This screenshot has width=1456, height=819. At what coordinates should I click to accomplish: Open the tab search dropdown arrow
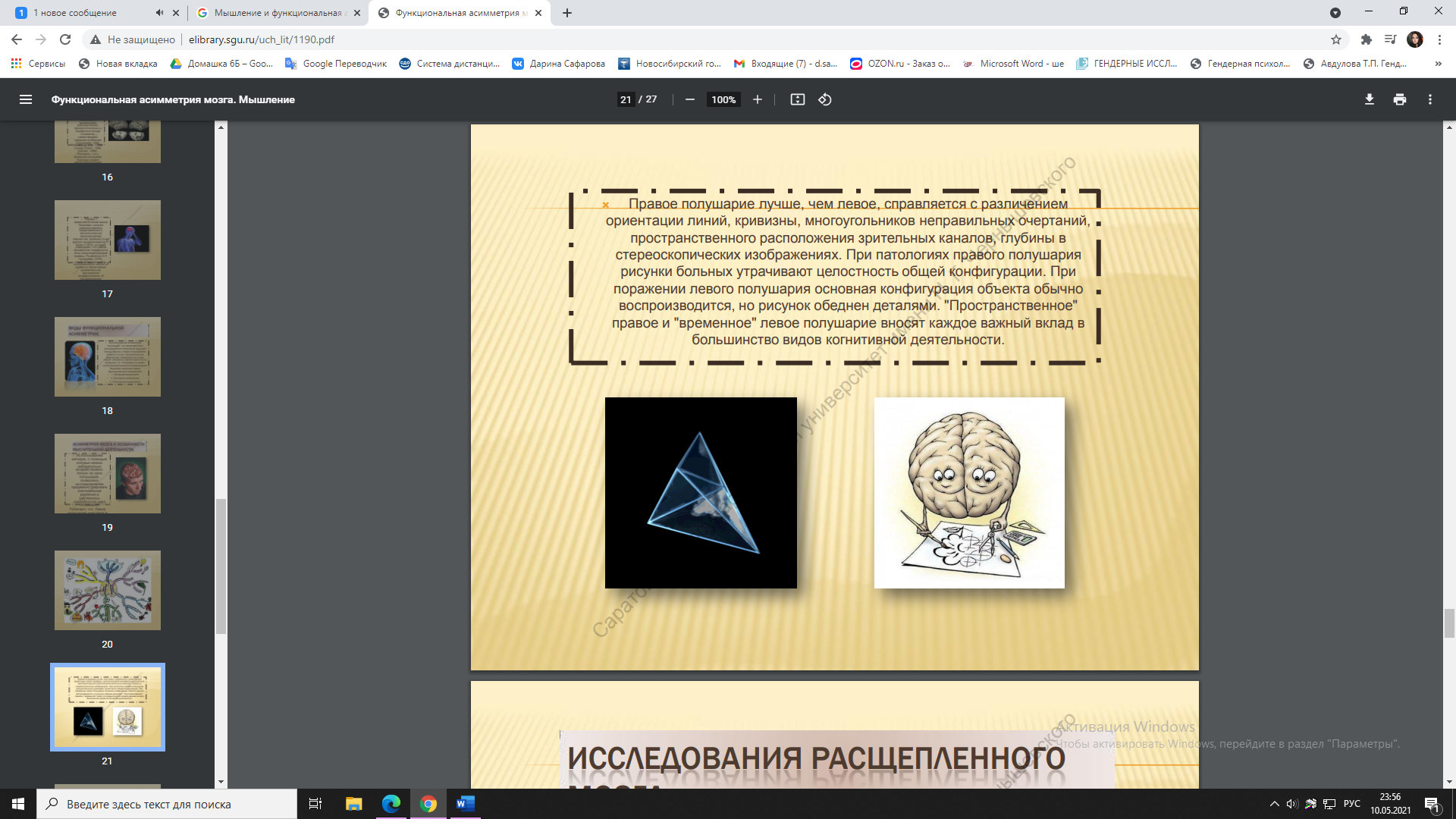1335,13
